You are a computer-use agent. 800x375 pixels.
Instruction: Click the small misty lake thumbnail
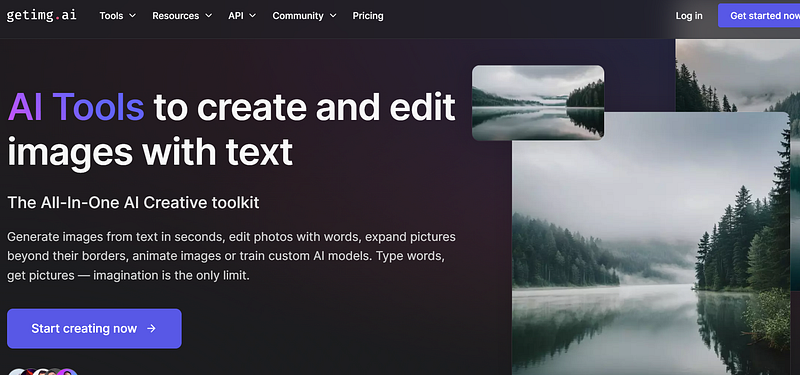(538, 103)
